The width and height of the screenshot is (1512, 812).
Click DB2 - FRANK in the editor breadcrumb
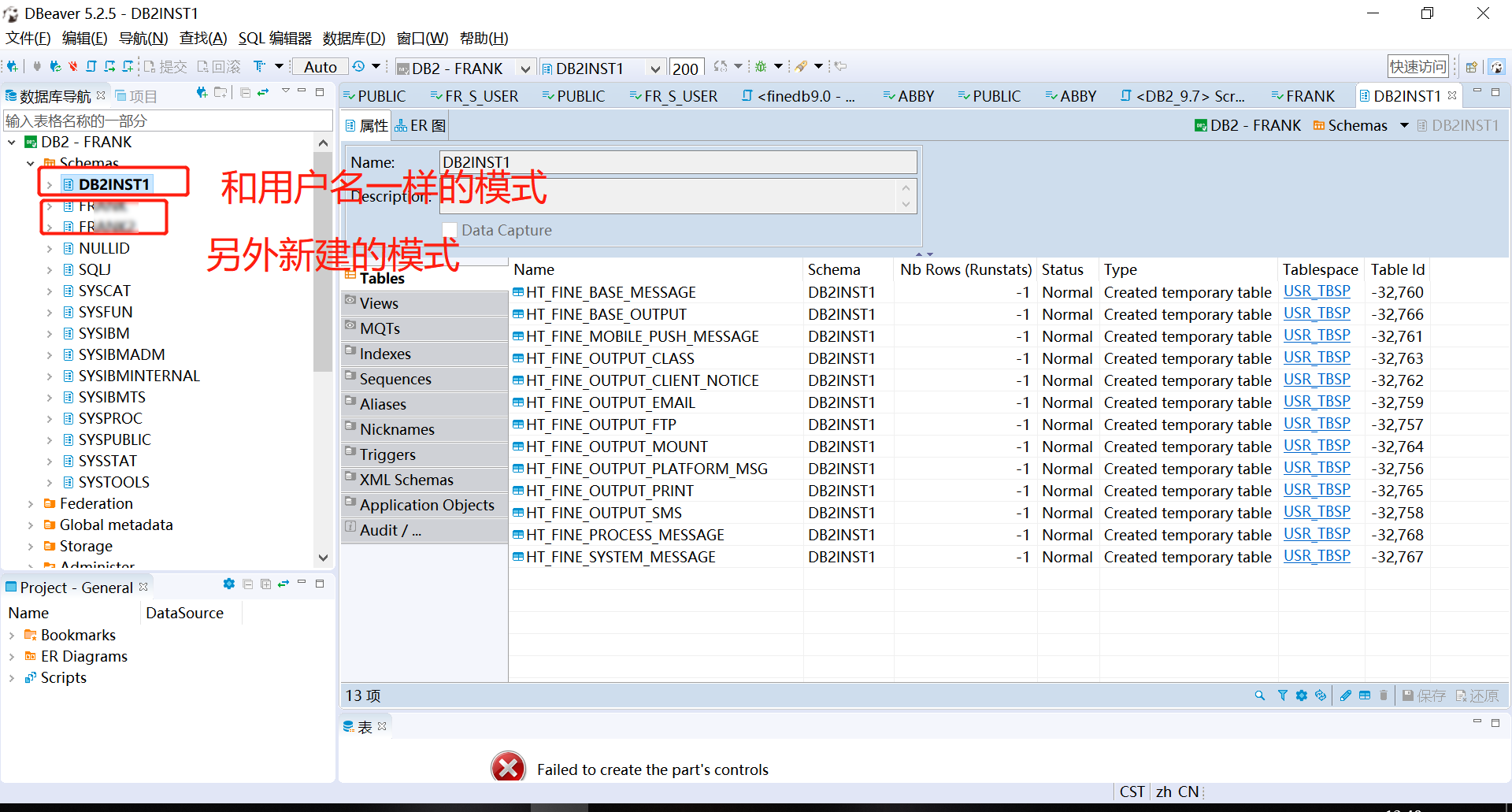pyautogui.click(x=1248, y=125)
